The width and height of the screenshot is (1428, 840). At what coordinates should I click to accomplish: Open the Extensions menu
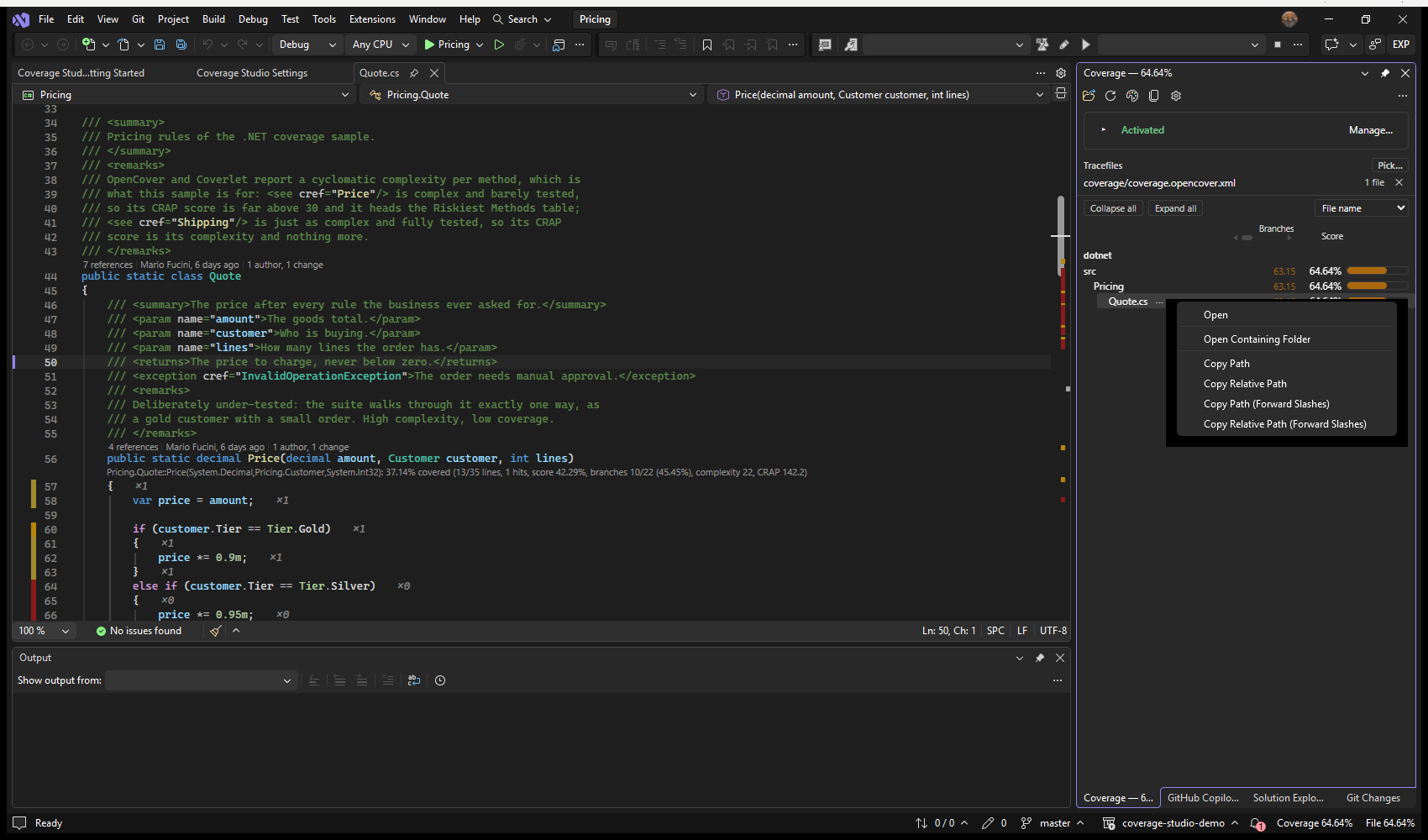click(372, 19)
